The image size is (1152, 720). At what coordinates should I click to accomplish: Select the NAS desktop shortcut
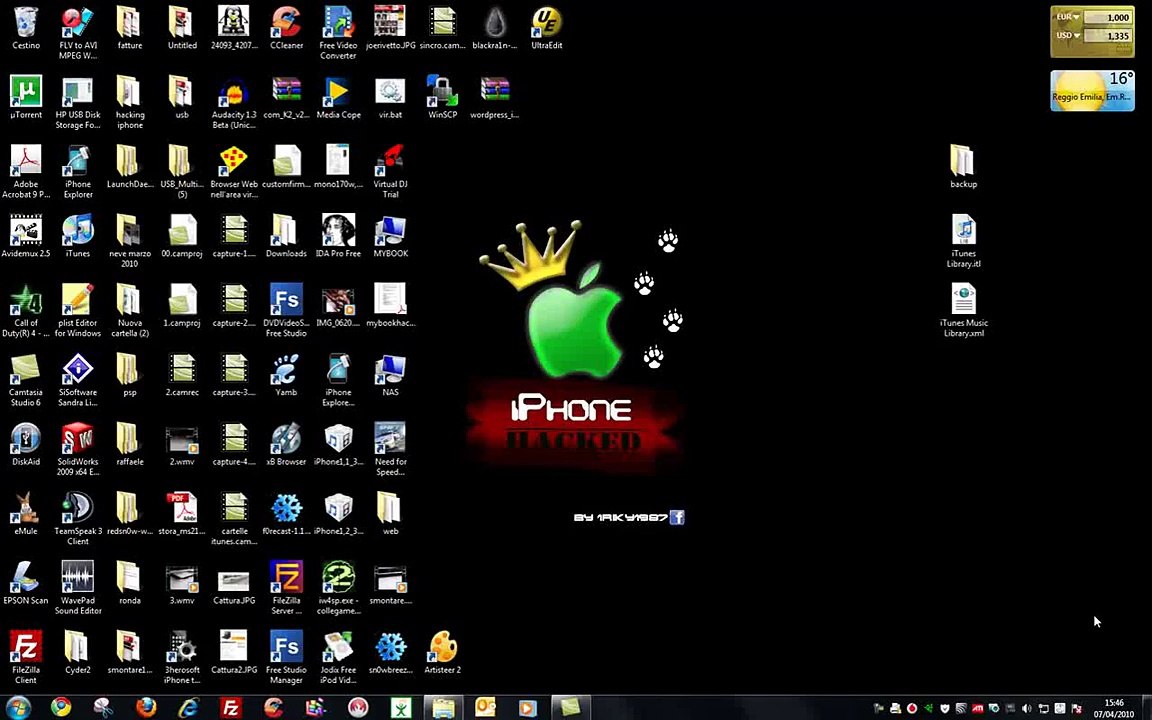[390, 375]
